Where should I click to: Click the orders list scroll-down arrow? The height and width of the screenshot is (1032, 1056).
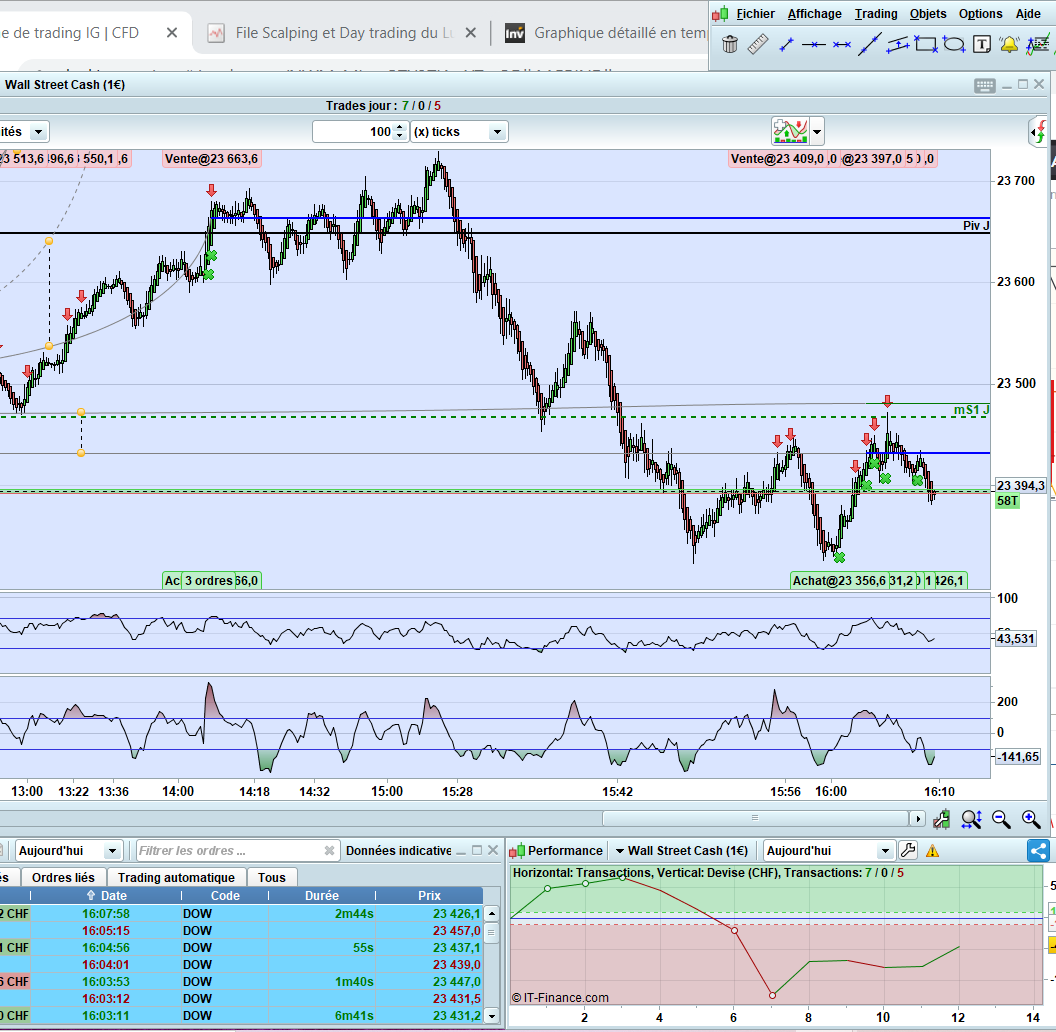coord(492,1015)
